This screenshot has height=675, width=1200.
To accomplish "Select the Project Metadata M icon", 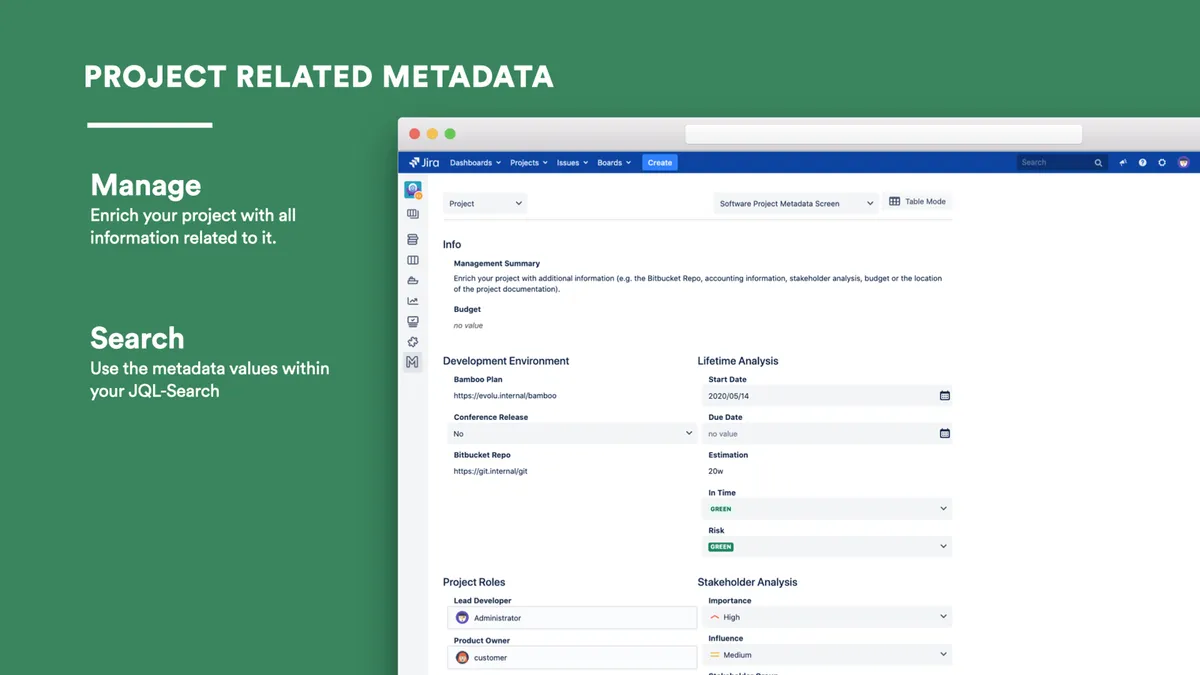I will (413, 362).
